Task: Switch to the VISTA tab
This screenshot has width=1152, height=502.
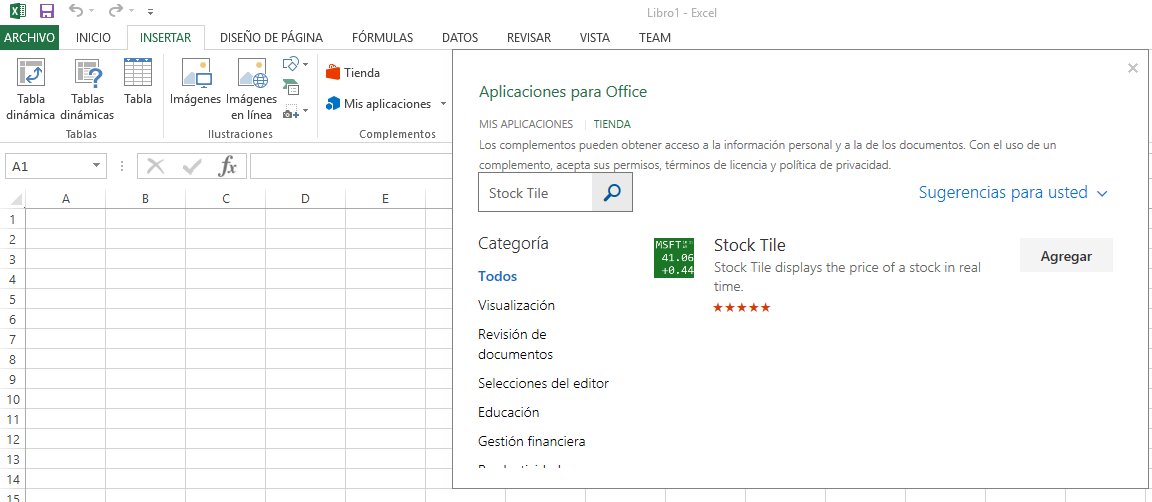Action: coord(594,37)
